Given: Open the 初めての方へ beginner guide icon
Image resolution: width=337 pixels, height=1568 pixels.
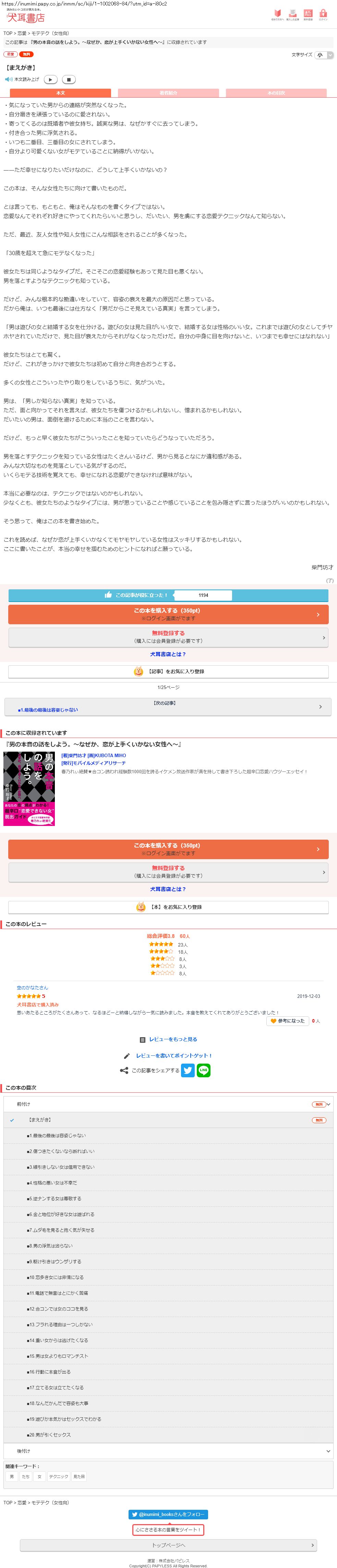Looking at the screenshot, I should pyautogui.click(x=277, y=15).
